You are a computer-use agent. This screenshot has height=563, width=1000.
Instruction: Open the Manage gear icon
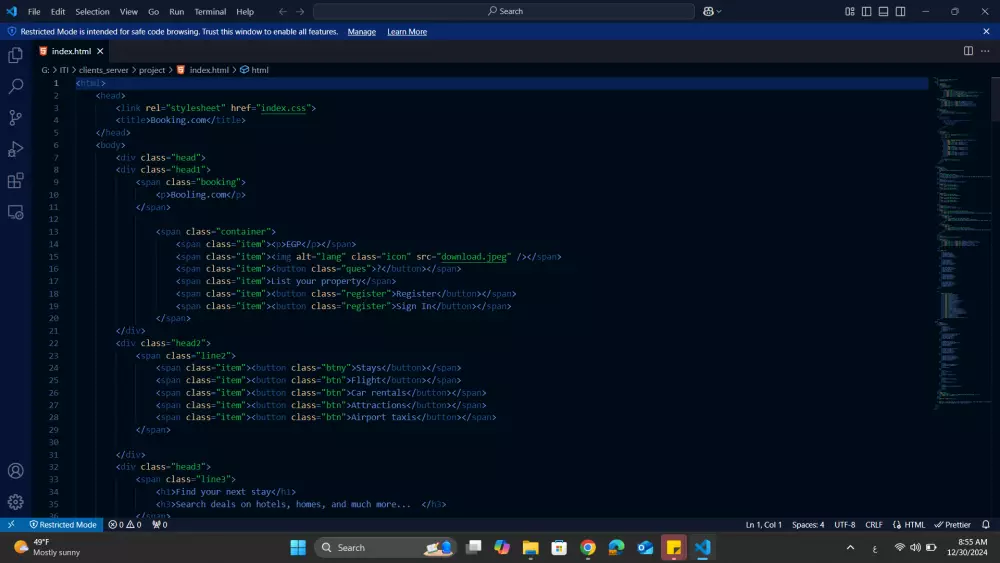point(15,502)
